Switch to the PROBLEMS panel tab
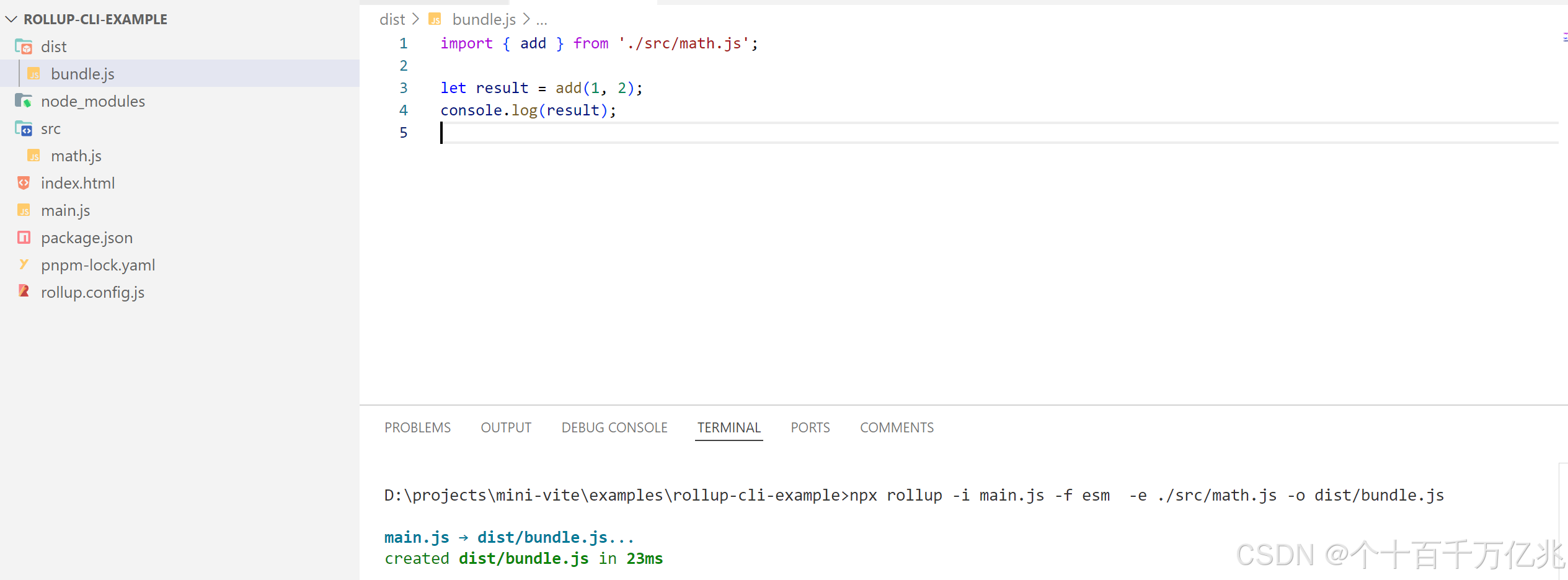 click(417, 427)
